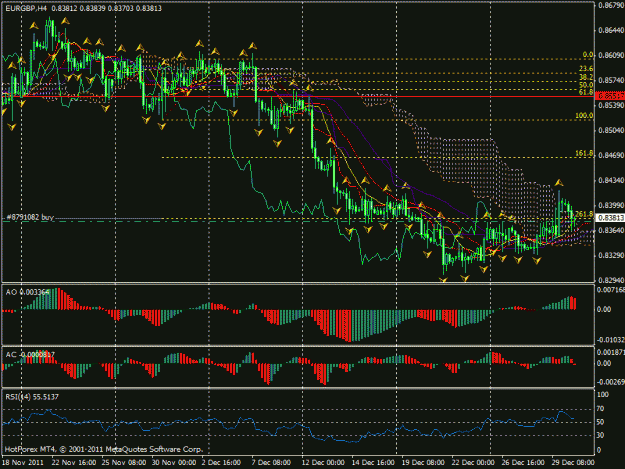625x469 pixels.
Task: Click price scale value 0.85740
Action: click(611, 80)
